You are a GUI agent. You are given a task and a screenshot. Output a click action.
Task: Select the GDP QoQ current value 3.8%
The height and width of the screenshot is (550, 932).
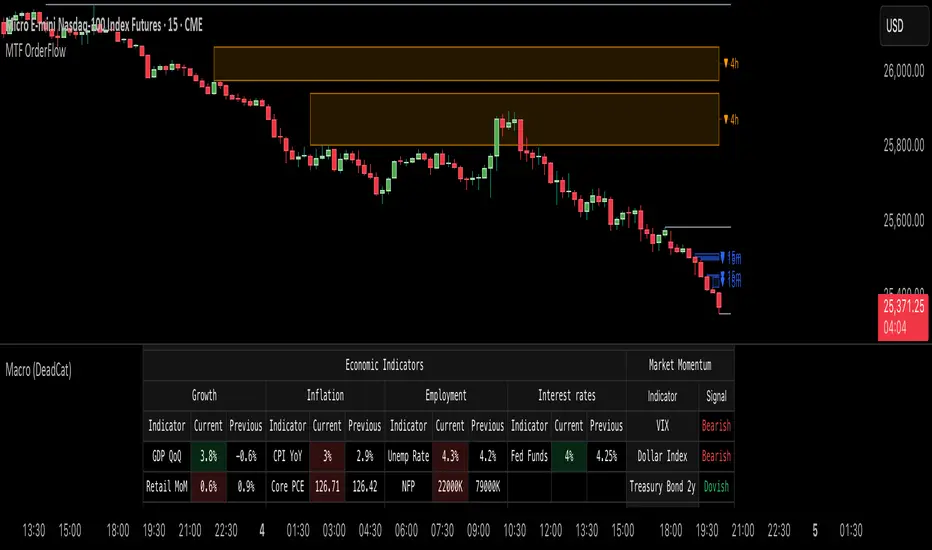pos(208,456)
